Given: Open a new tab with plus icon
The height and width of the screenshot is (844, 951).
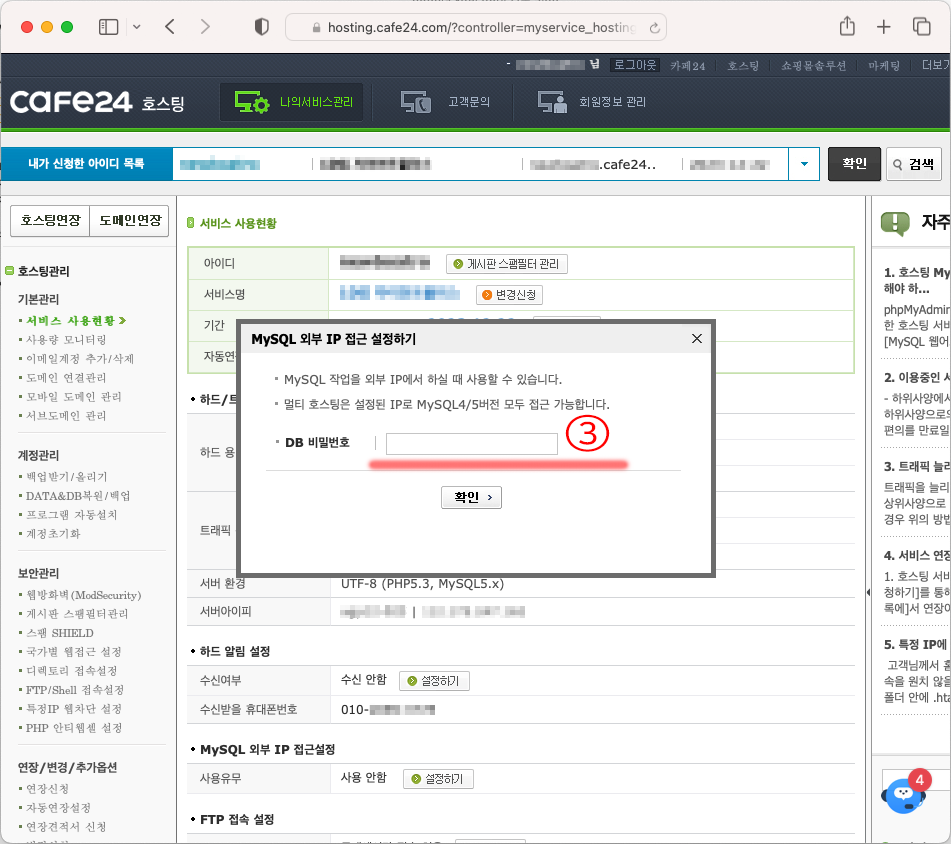Looking at the screenshot, I should click(x=884, y=27).
